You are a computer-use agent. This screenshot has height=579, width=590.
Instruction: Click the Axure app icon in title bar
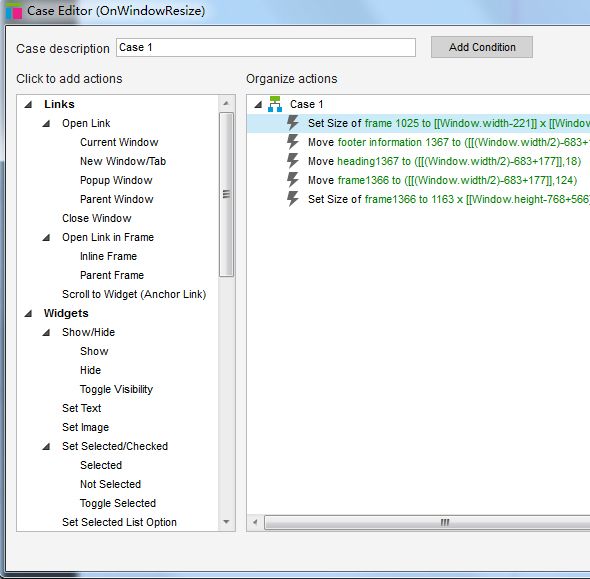[14, 11]
